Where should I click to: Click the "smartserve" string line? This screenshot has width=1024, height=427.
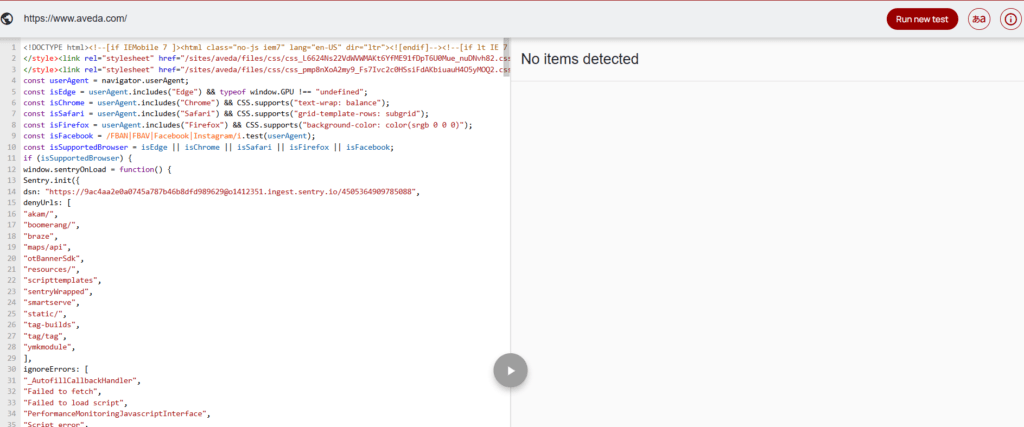click(52, 302)
